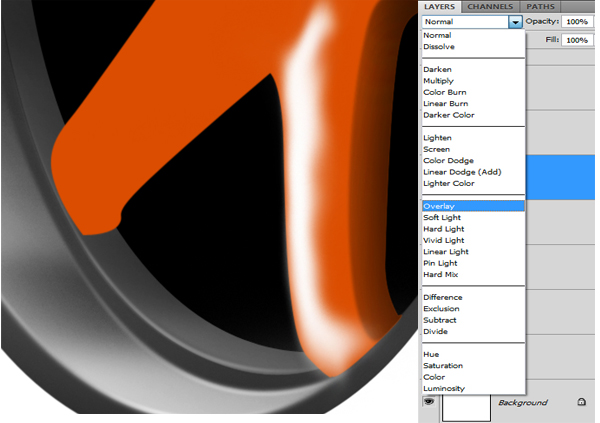Choose the Difference blend mode
This screenshot has width=600, height=423.
(443, 297)
